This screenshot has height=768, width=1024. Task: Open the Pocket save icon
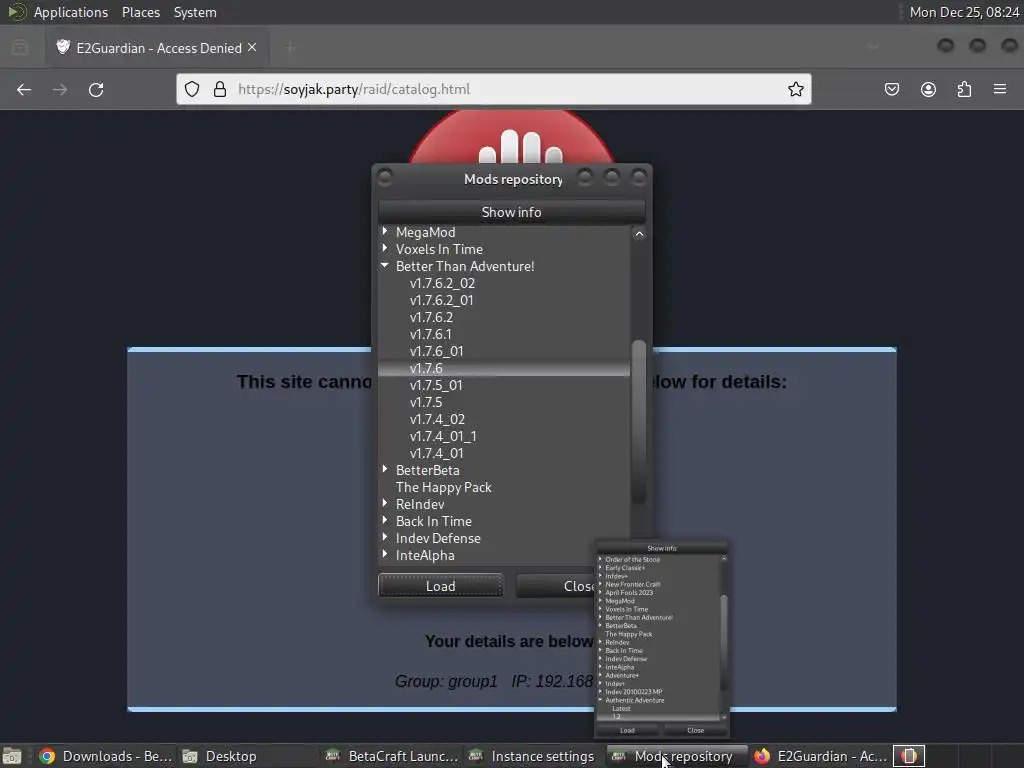click(891, 89)
